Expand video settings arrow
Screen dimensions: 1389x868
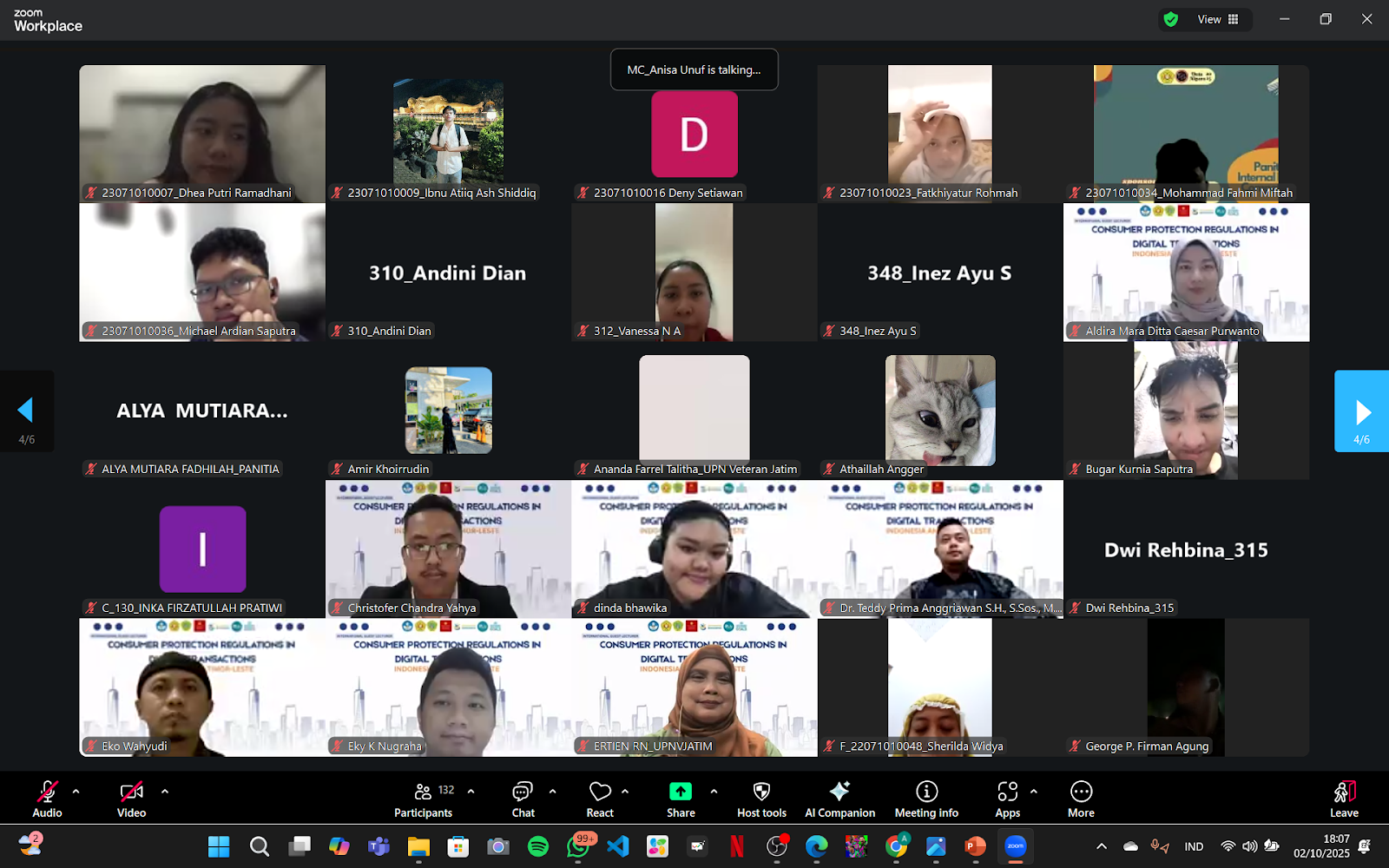(x=165, y=792)
